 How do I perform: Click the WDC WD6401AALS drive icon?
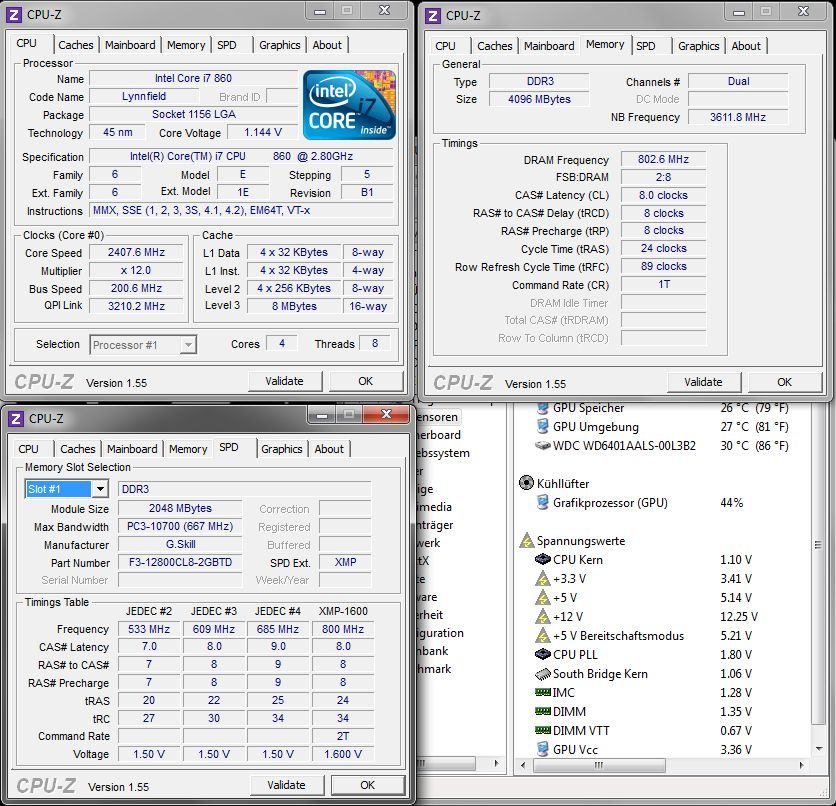coord(542,445)
